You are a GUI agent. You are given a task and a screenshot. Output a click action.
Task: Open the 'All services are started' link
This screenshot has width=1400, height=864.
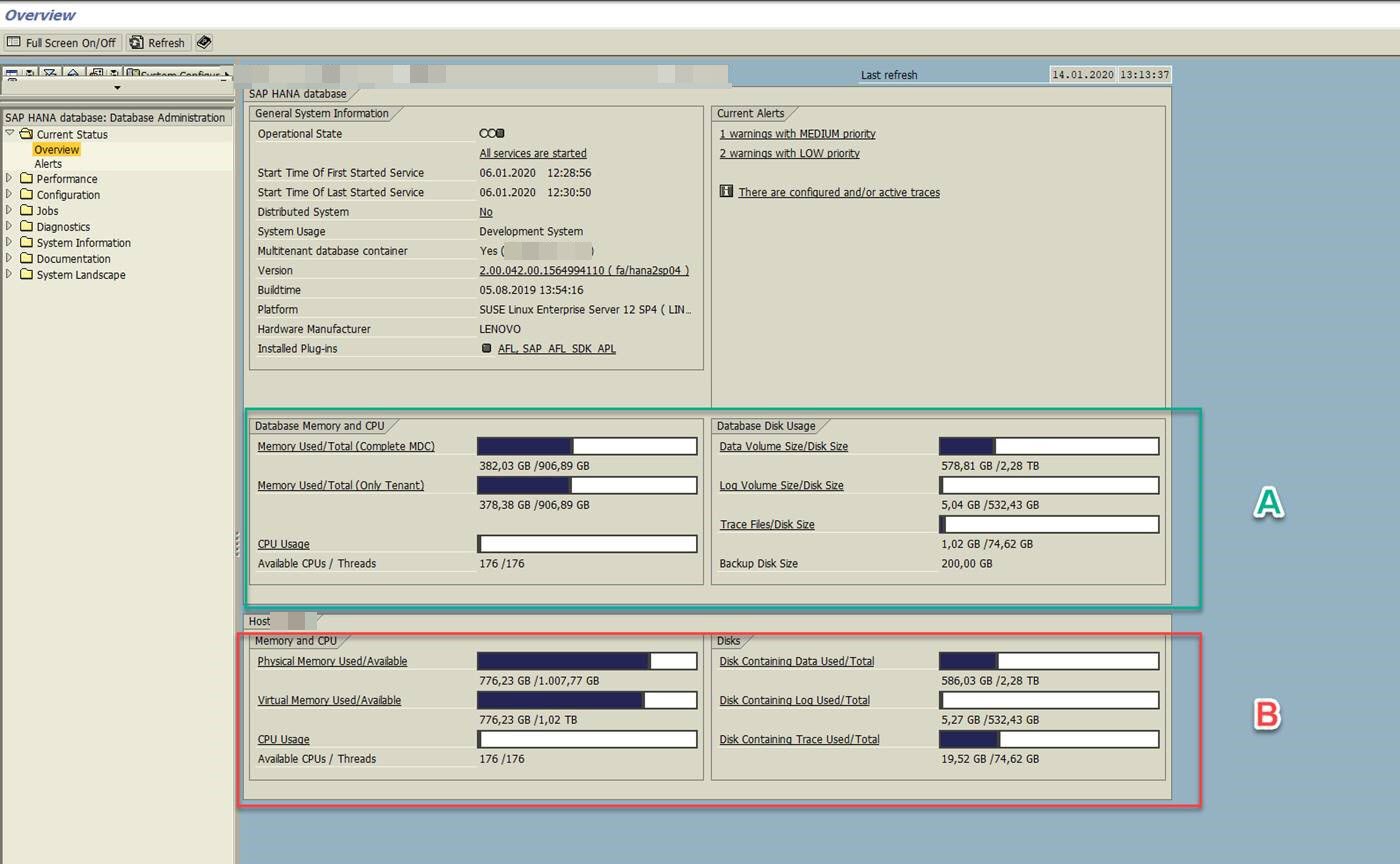533,153
